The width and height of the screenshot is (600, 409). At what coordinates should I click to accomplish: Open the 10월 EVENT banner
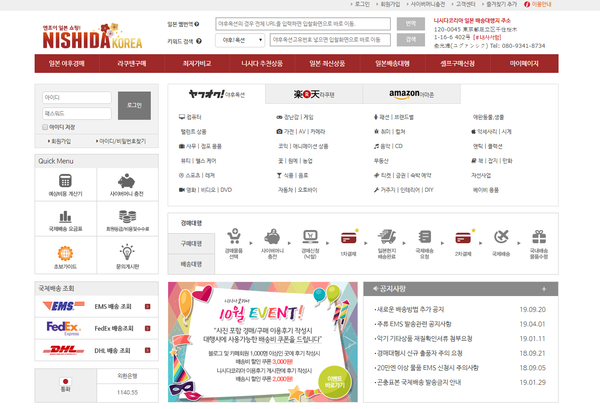tap(262, 342)
